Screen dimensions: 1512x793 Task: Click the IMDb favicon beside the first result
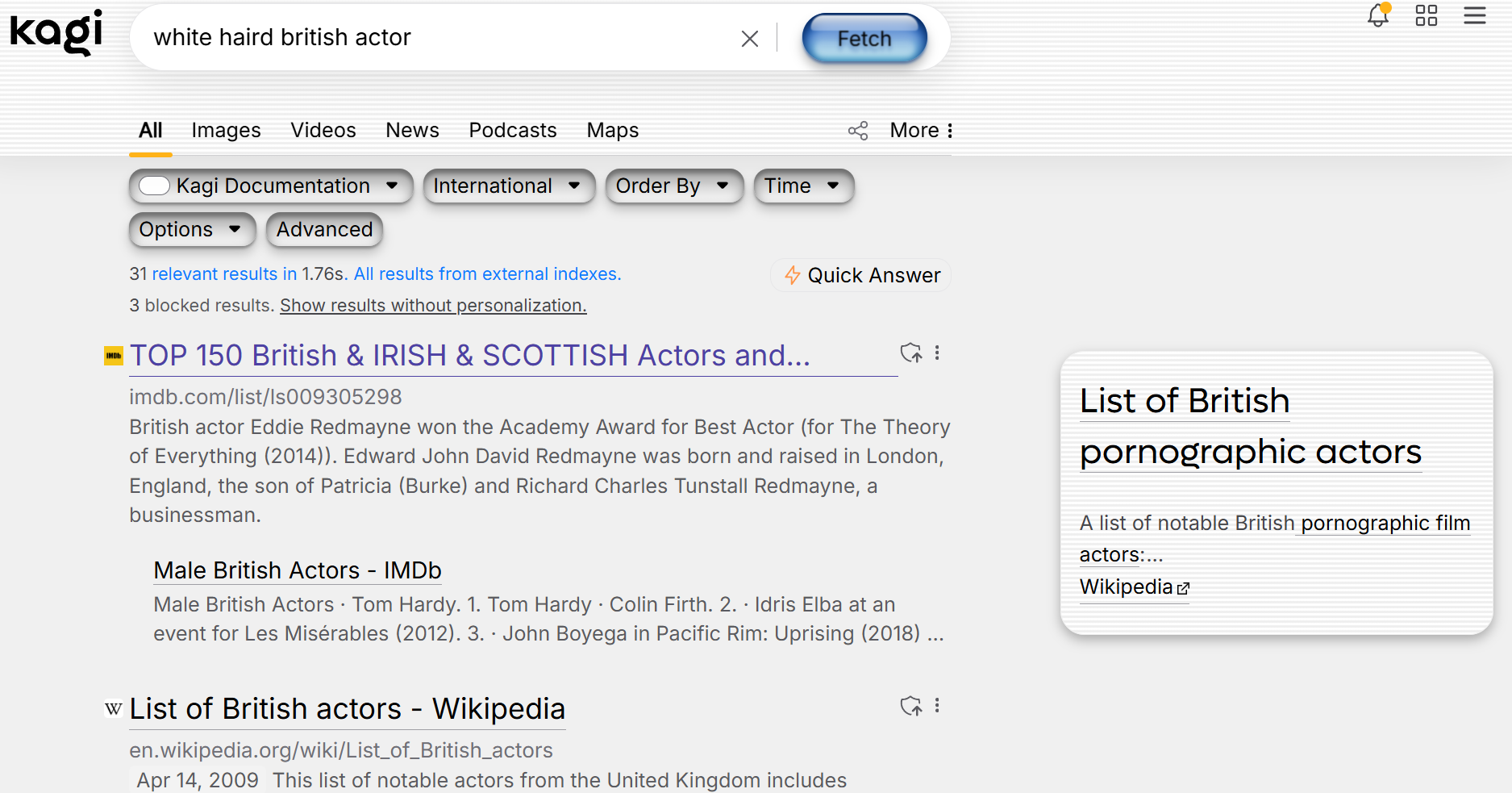(114, 356)
